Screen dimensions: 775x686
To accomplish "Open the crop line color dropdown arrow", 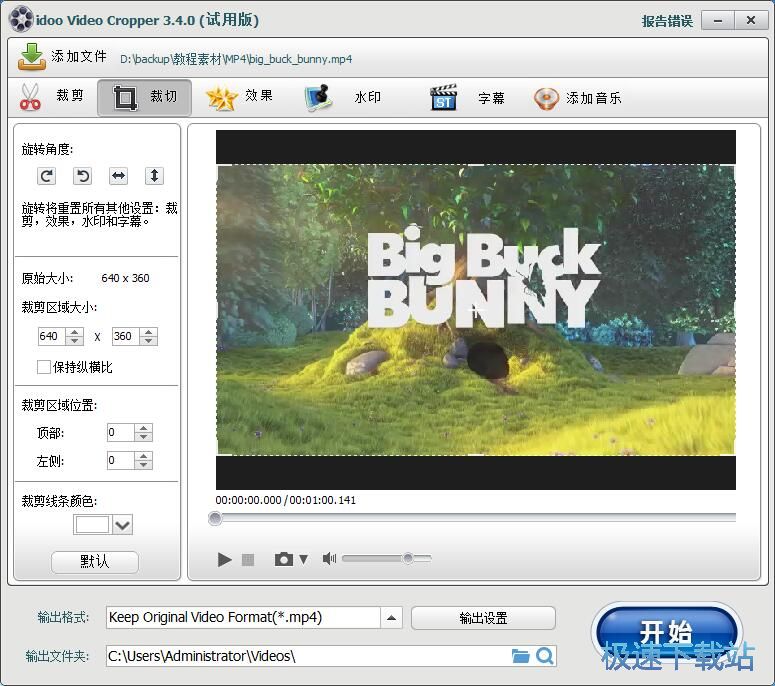I will coord(122,525).
